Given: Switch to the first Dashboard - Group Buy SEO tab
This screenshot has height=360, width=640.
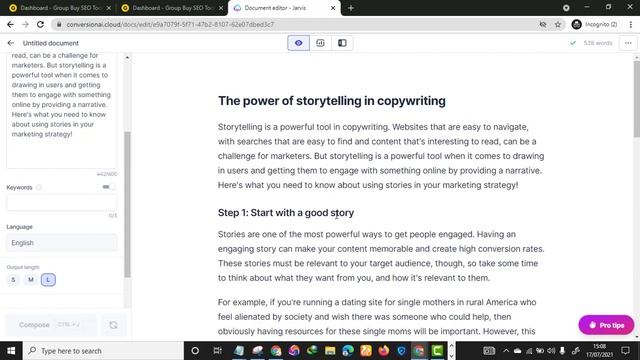Looking at the screenshot, I should click(x=60, y=8).
